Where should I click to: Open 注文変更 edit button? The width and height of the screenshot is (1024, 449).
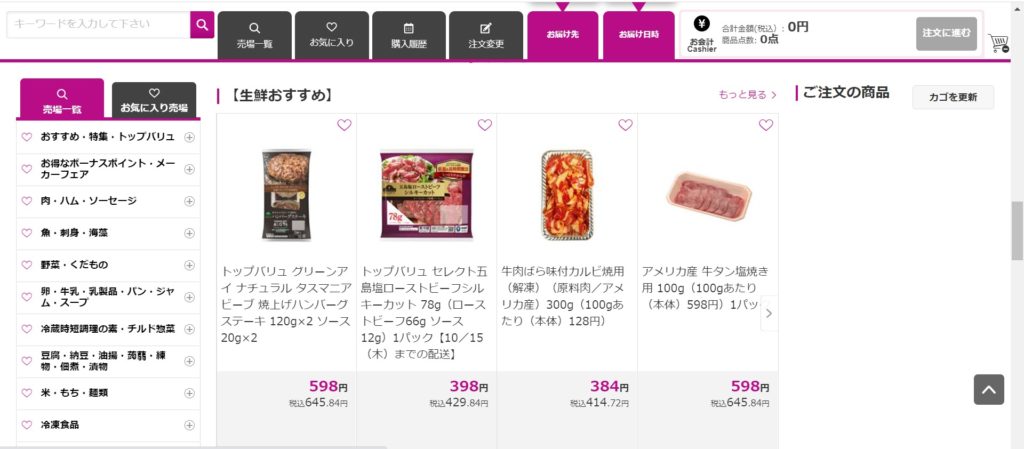point(486,36)
